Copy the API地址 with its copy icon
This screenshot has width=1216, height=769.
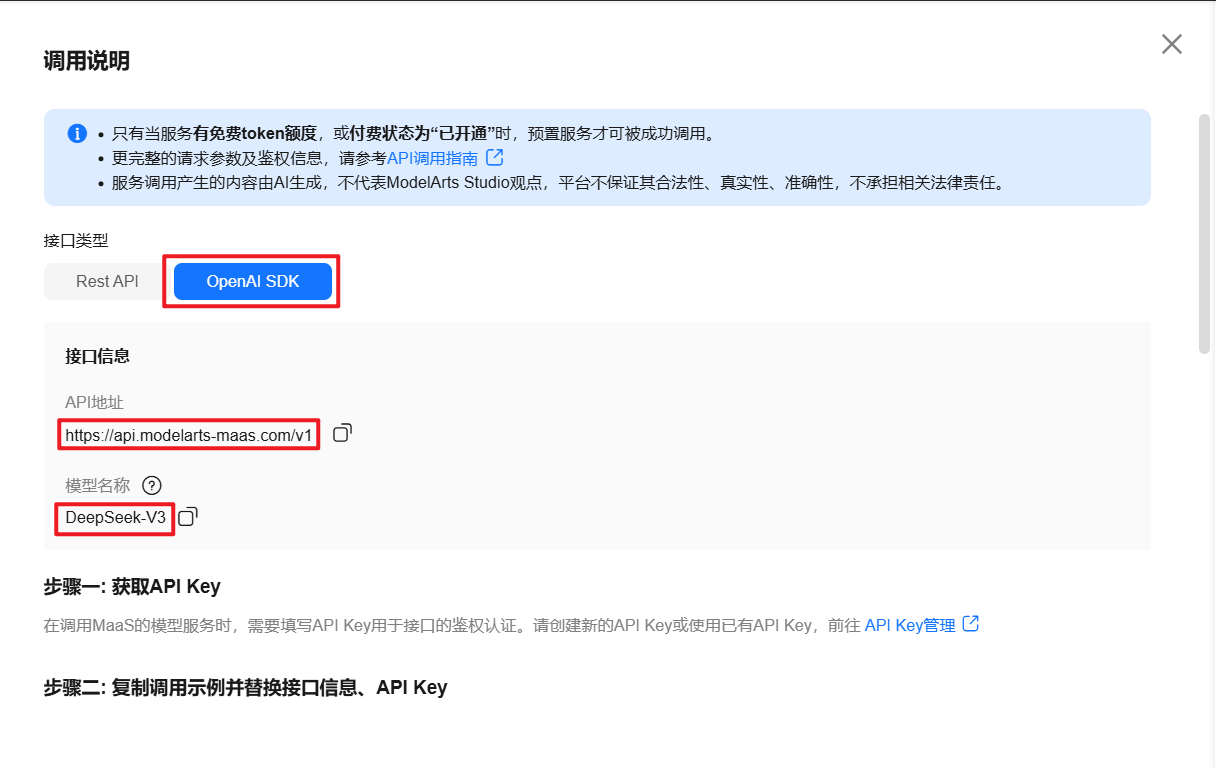coord(342,434)
